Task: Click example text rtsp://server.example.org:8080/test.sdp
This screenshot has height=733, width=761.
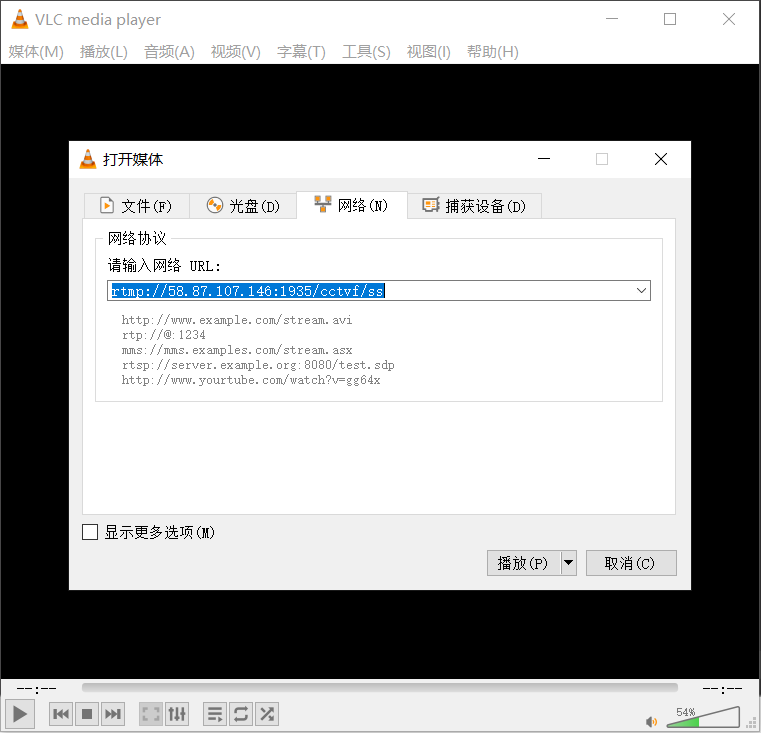Action: [258, 365]
